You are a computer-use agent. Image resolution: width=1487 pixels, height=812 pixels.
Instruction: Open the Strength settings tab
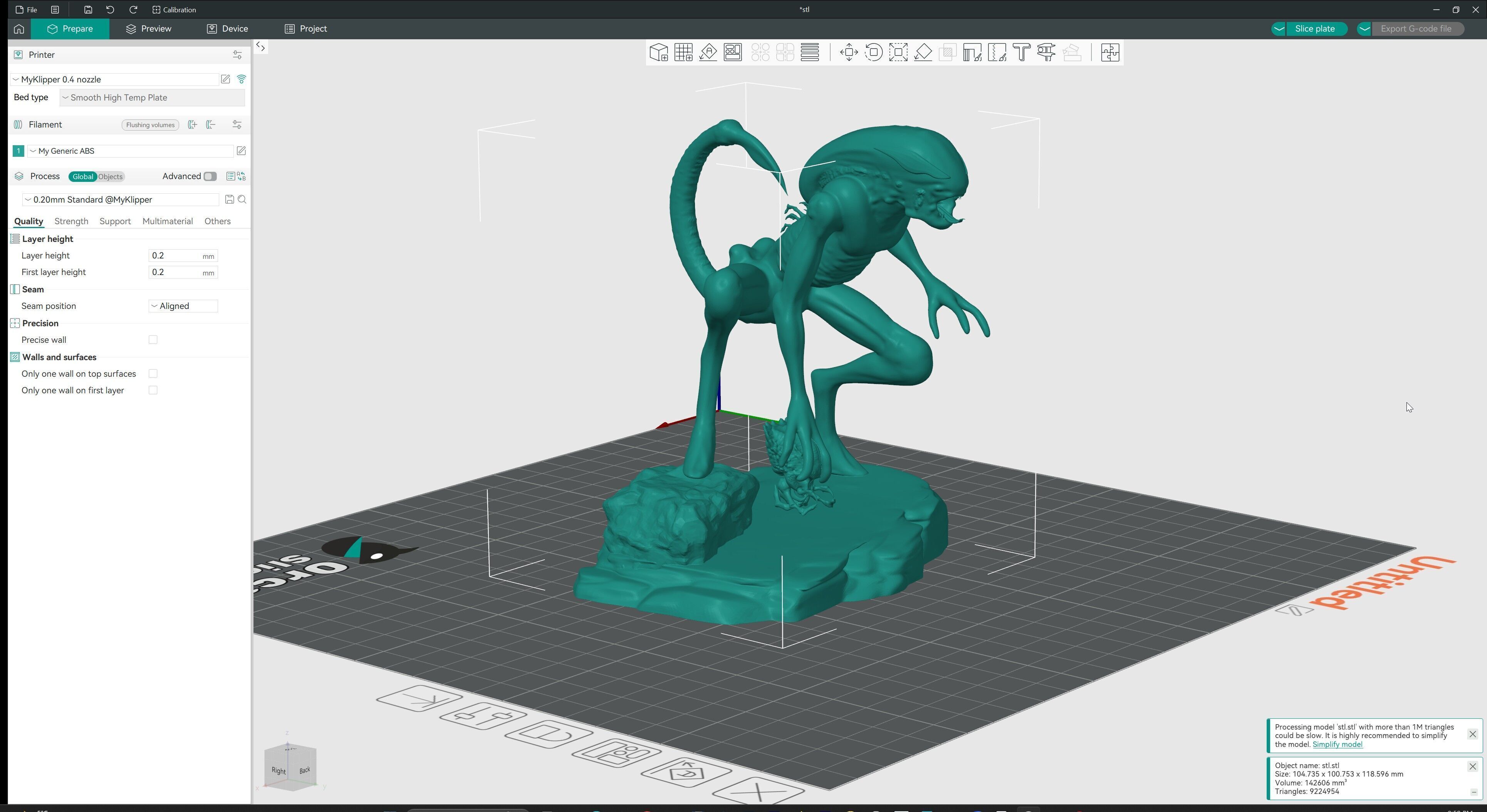click(71, 221)
